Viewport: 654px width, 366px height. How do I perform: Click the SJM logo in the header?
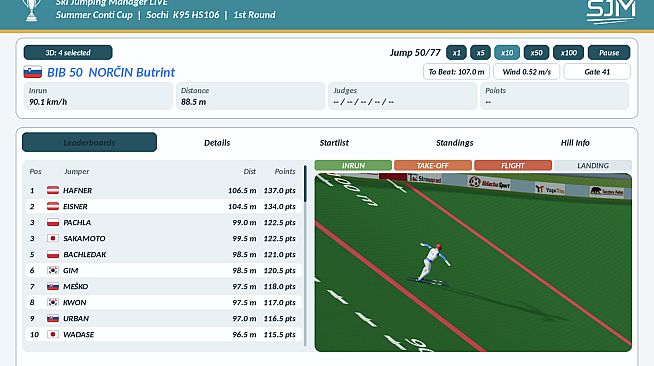[x=611, y=12]
